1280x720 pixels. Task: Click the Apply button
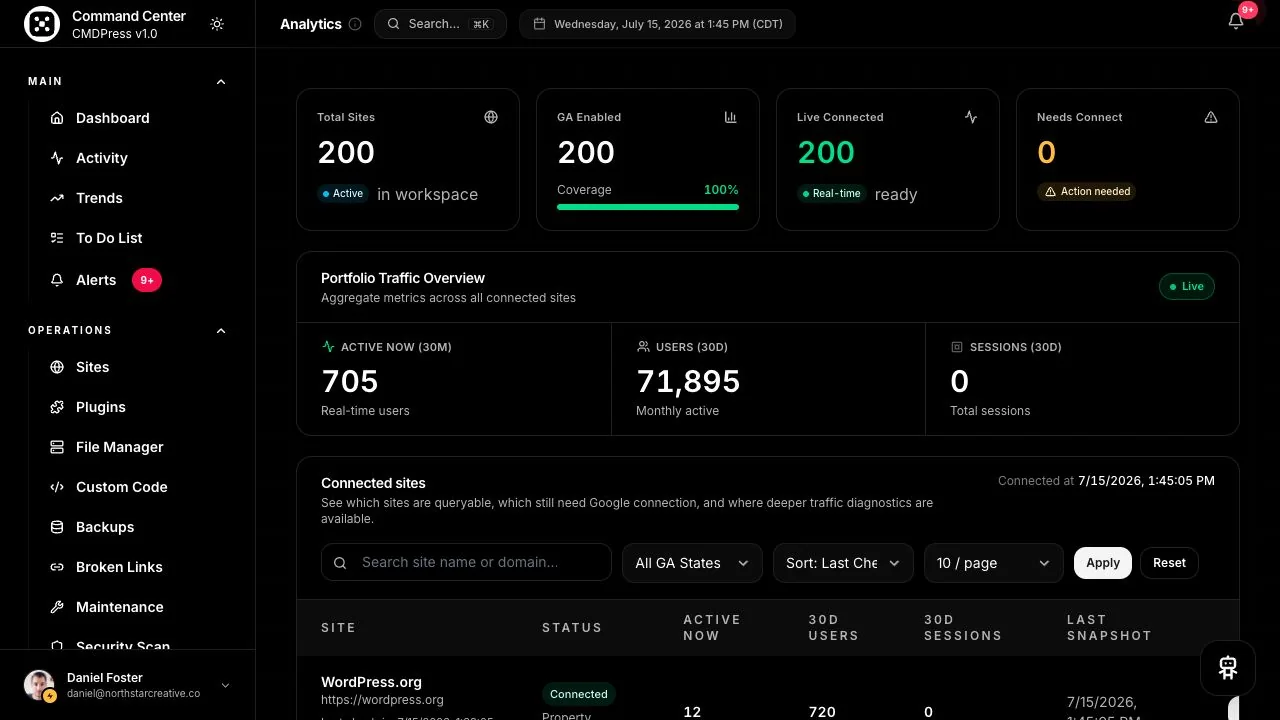coord(1103,563)
